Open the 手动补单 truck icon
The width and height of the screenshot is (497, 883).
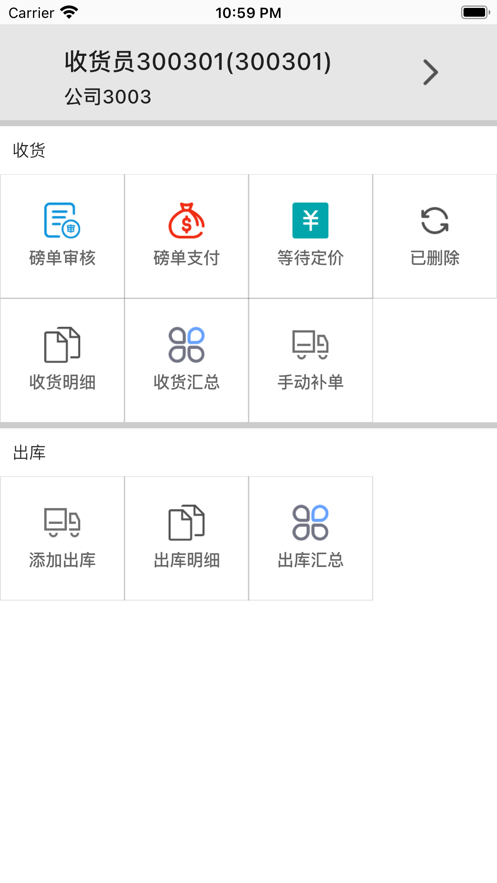point(310,344)
